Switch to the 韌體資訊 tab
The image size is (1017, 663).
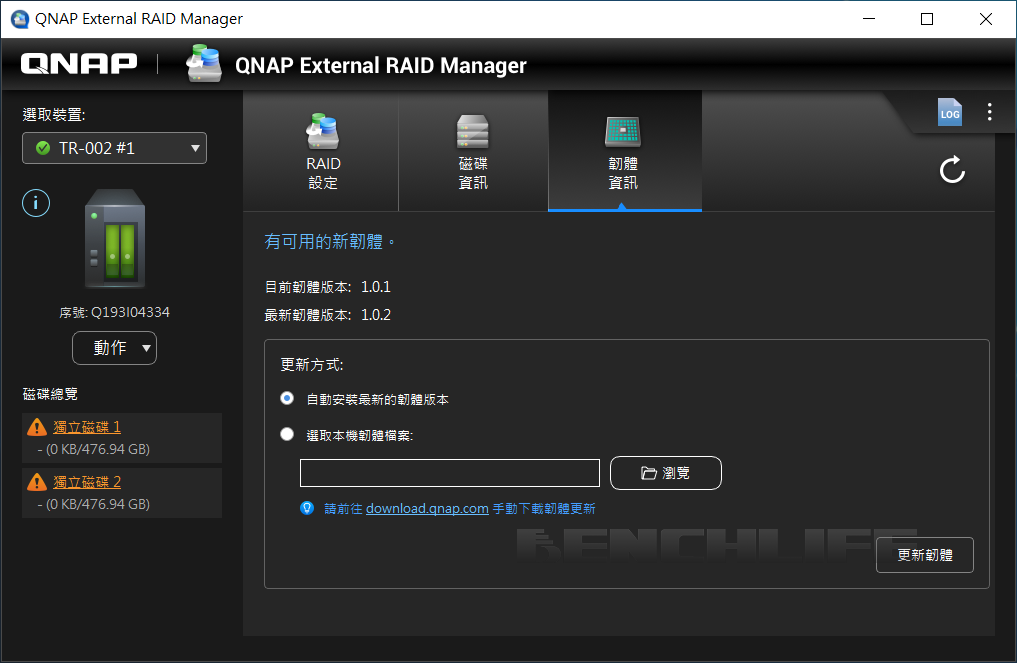tap(625, 151)
